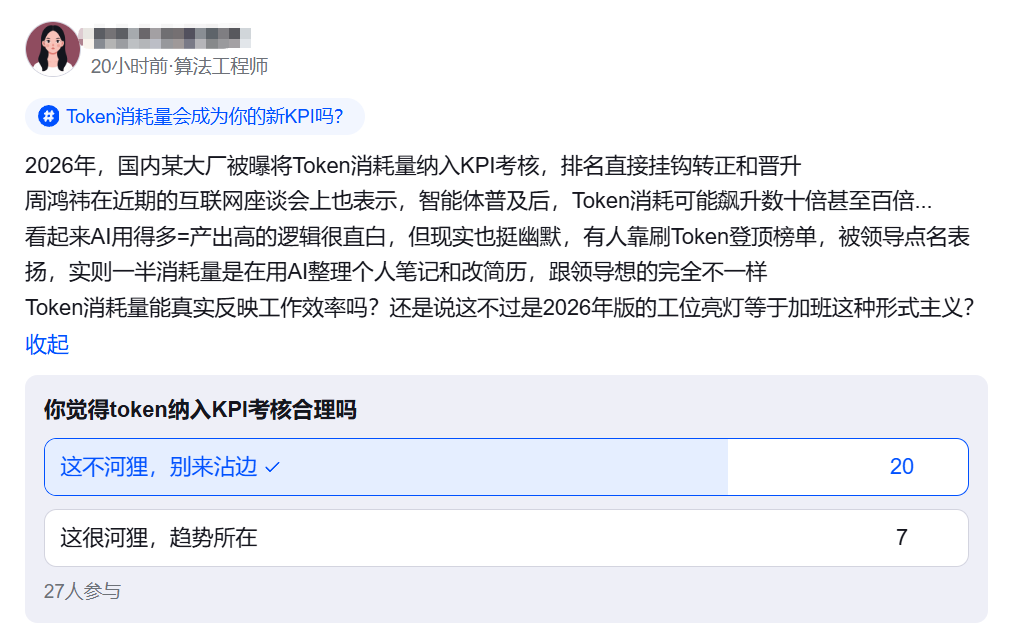Click the line "Token消耗量能真实反映工作效率吗"
The width and height of the screenshot is (1020, 636).
[x=500, y=308]
